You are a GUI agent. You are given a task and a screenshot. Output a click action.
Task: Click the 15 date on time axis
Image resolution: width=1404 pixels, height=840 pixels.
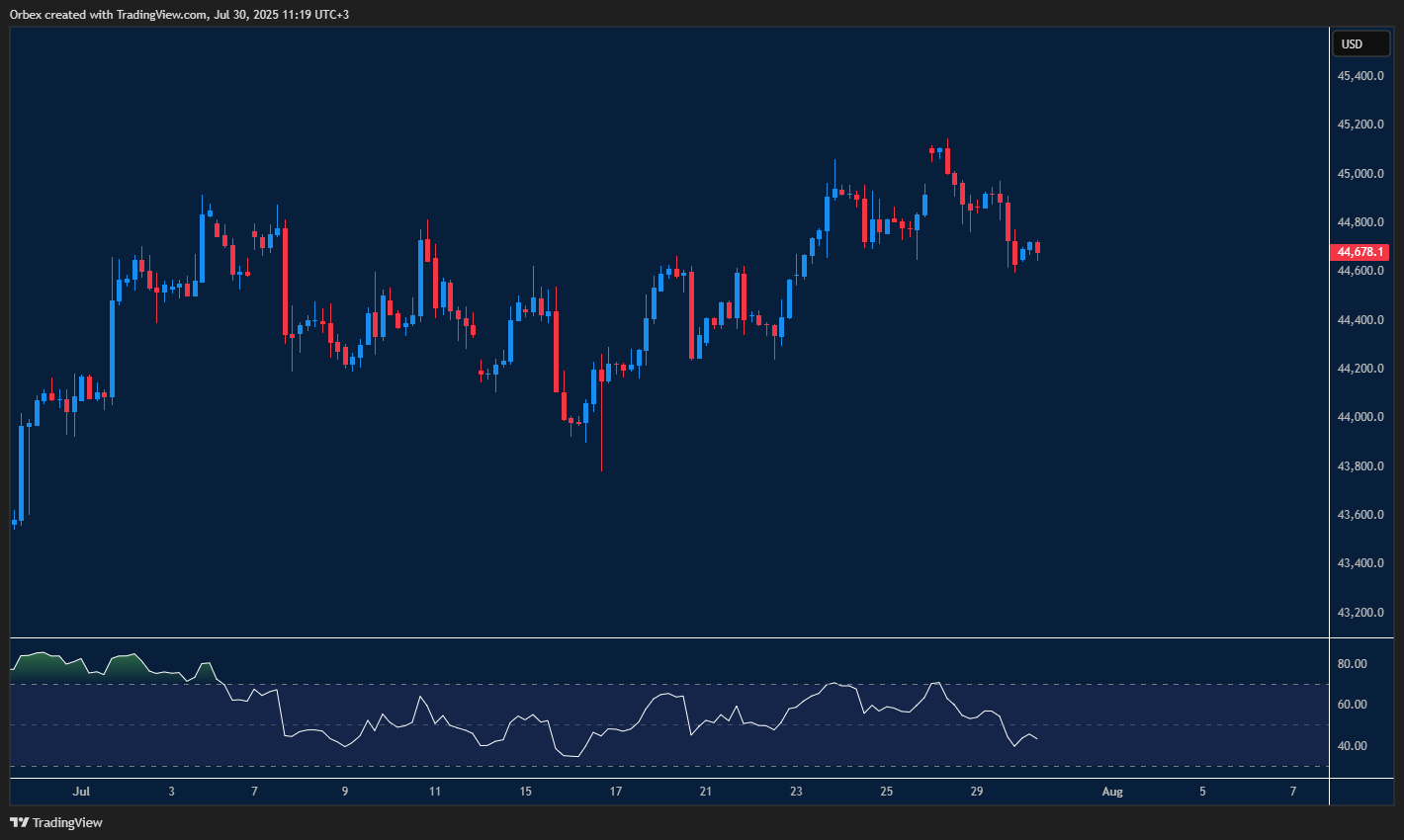click(525, 792)
